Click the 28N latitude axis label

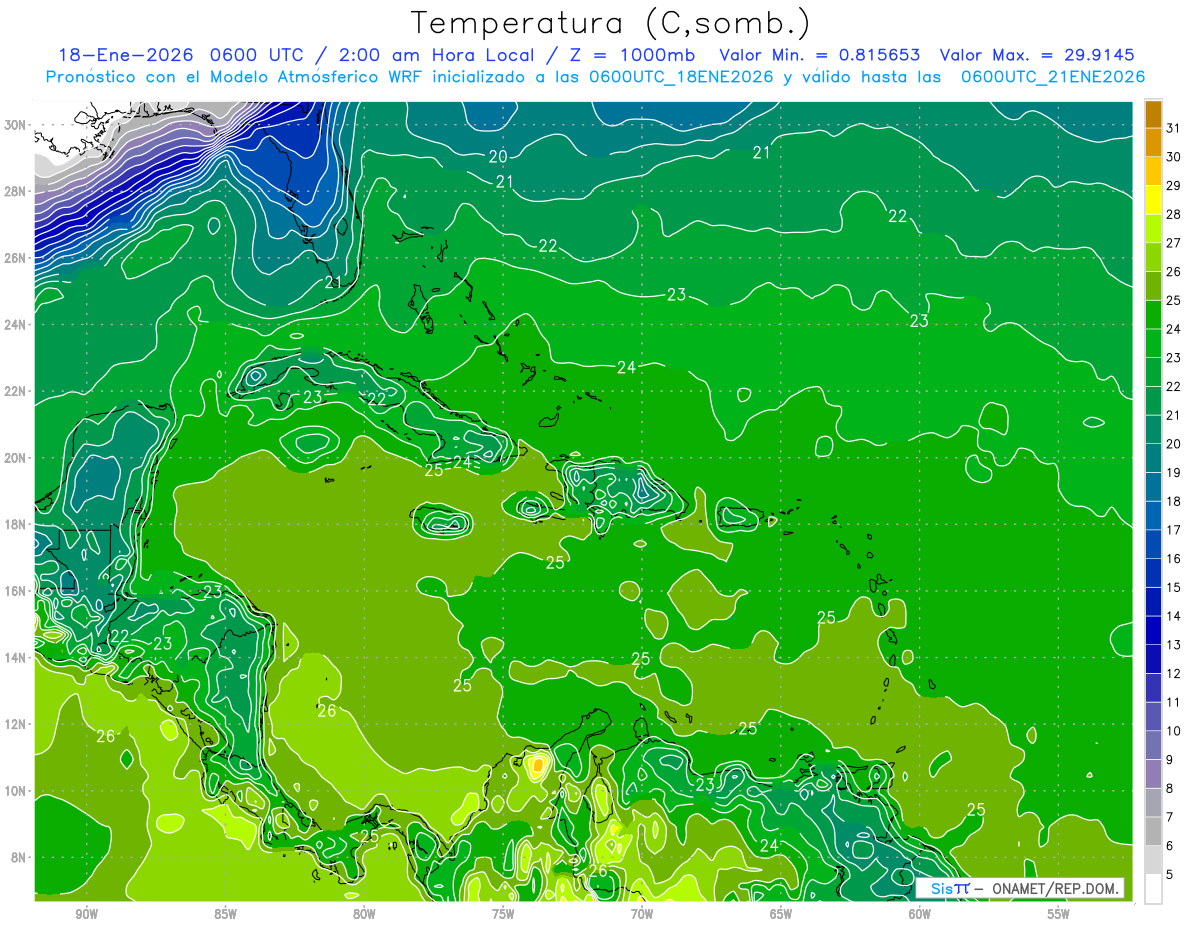tap(17, 191)
